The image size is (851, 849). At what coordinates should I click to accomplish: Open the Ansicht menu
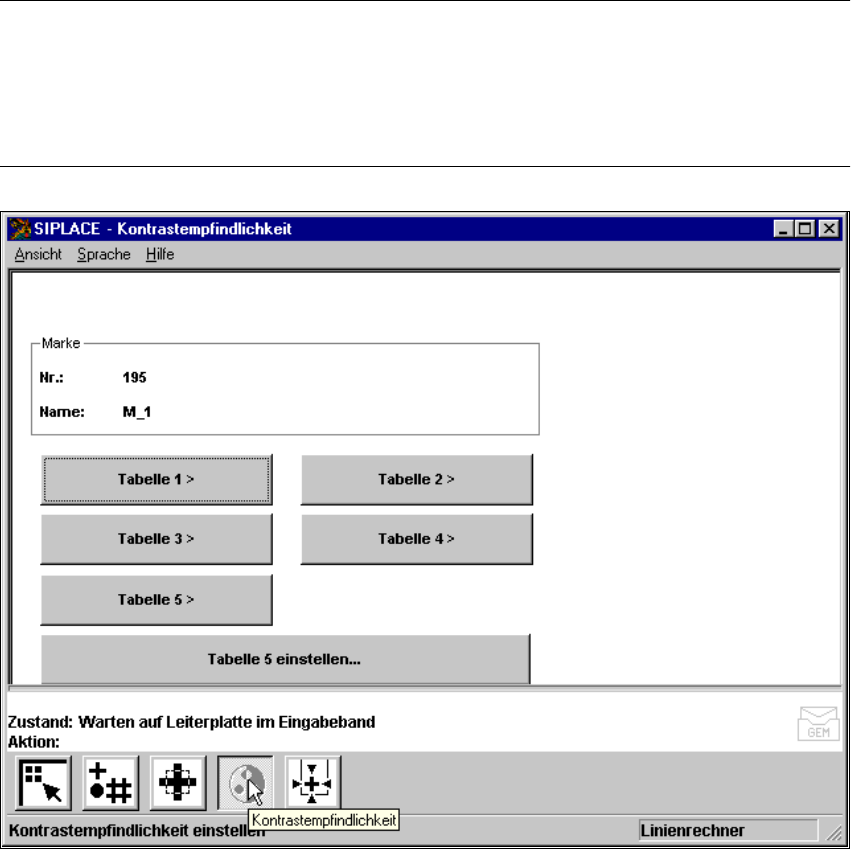[x=38, y=254]
